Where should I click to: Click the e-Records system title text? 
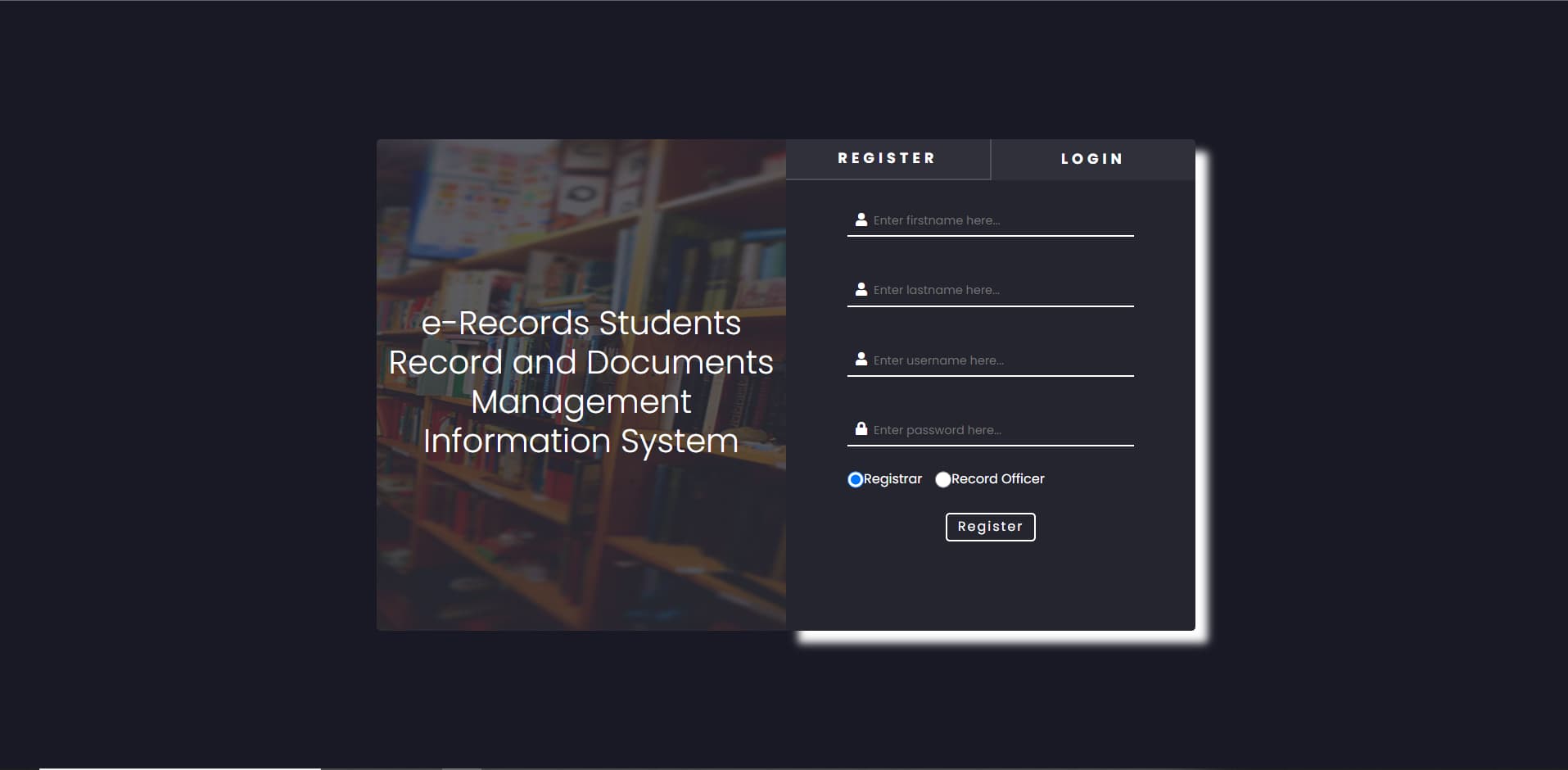(581, 383)
